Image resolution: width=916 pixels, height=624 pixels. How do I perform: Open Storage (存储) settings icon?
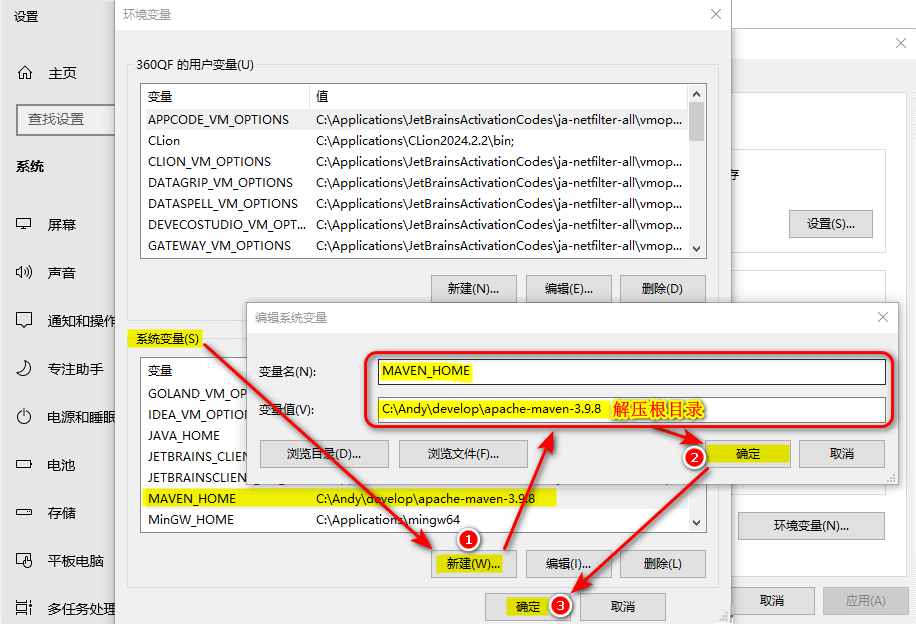[x=25, y=512]
